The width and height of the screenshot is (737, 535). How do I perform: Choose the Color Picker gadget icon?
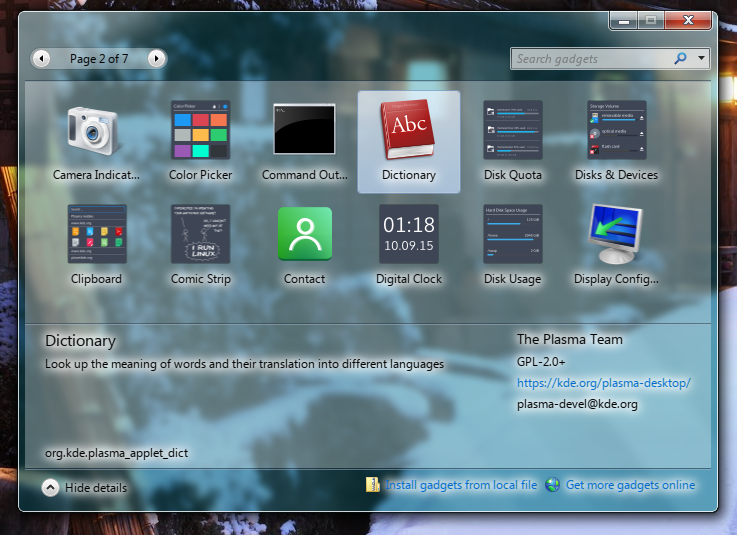tap(200, 129)
